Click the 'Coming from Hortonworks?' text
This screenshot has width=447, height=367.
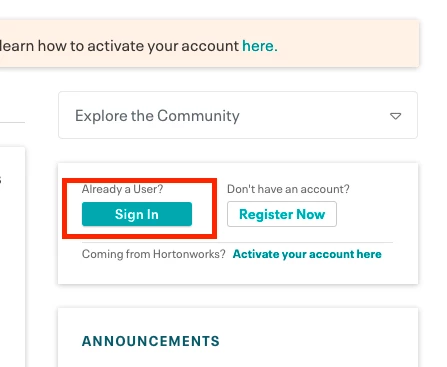[x=154, y=254]
